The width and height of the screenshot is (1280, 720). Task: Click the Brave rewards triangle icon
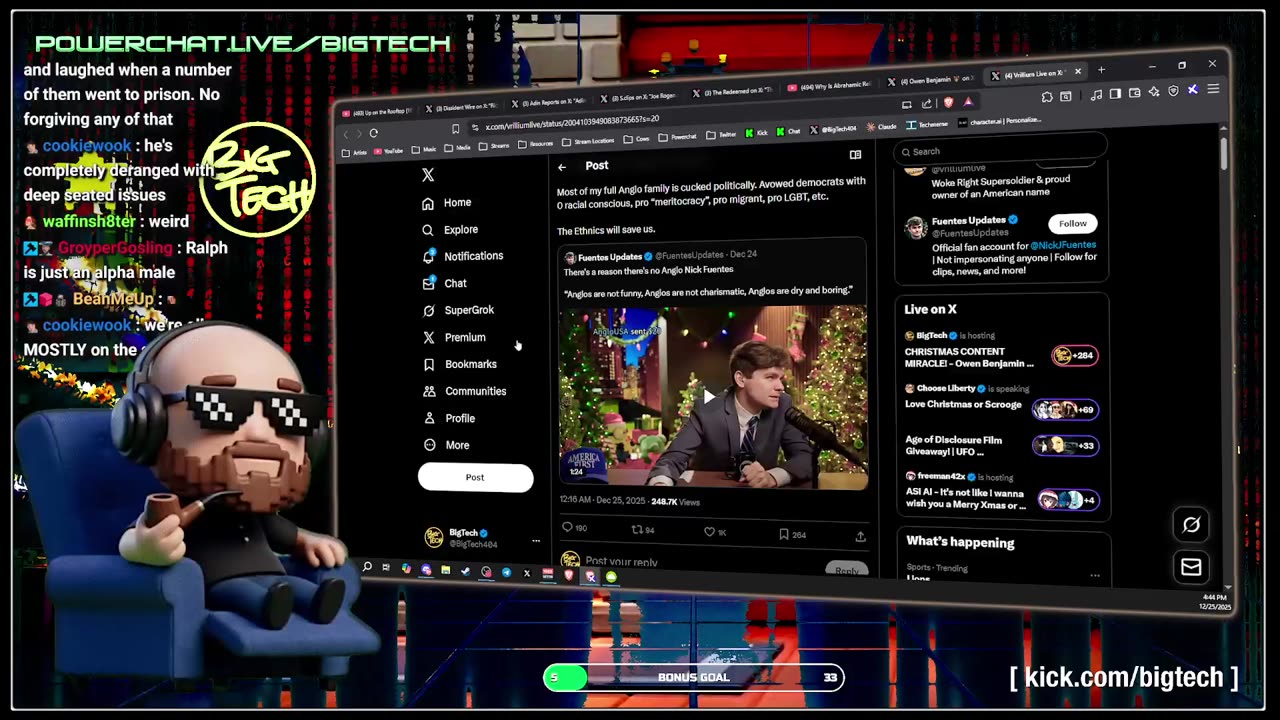click(x=968, y=102)
